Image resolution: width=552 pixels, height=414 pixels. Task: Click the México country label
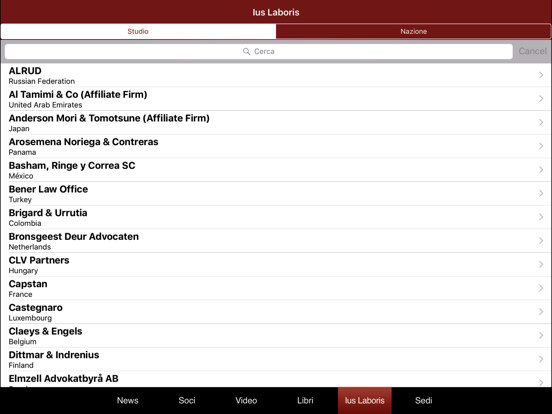tap(21, 176)
